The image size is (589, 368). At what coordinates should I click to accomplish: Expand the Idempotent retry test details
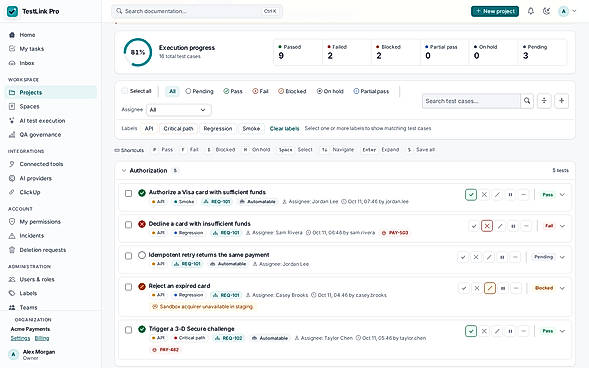click(x=562, y=257)
